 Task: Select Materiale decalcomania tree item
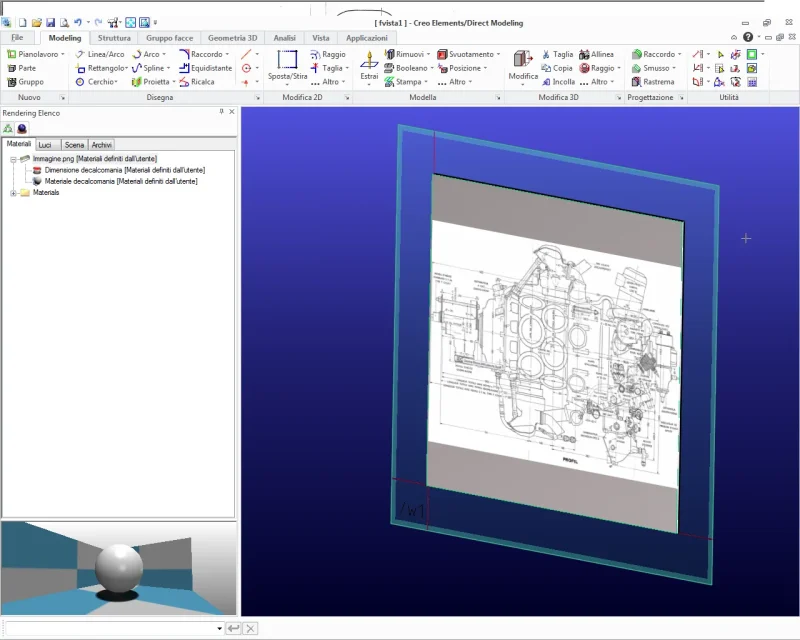click(121, 181)
